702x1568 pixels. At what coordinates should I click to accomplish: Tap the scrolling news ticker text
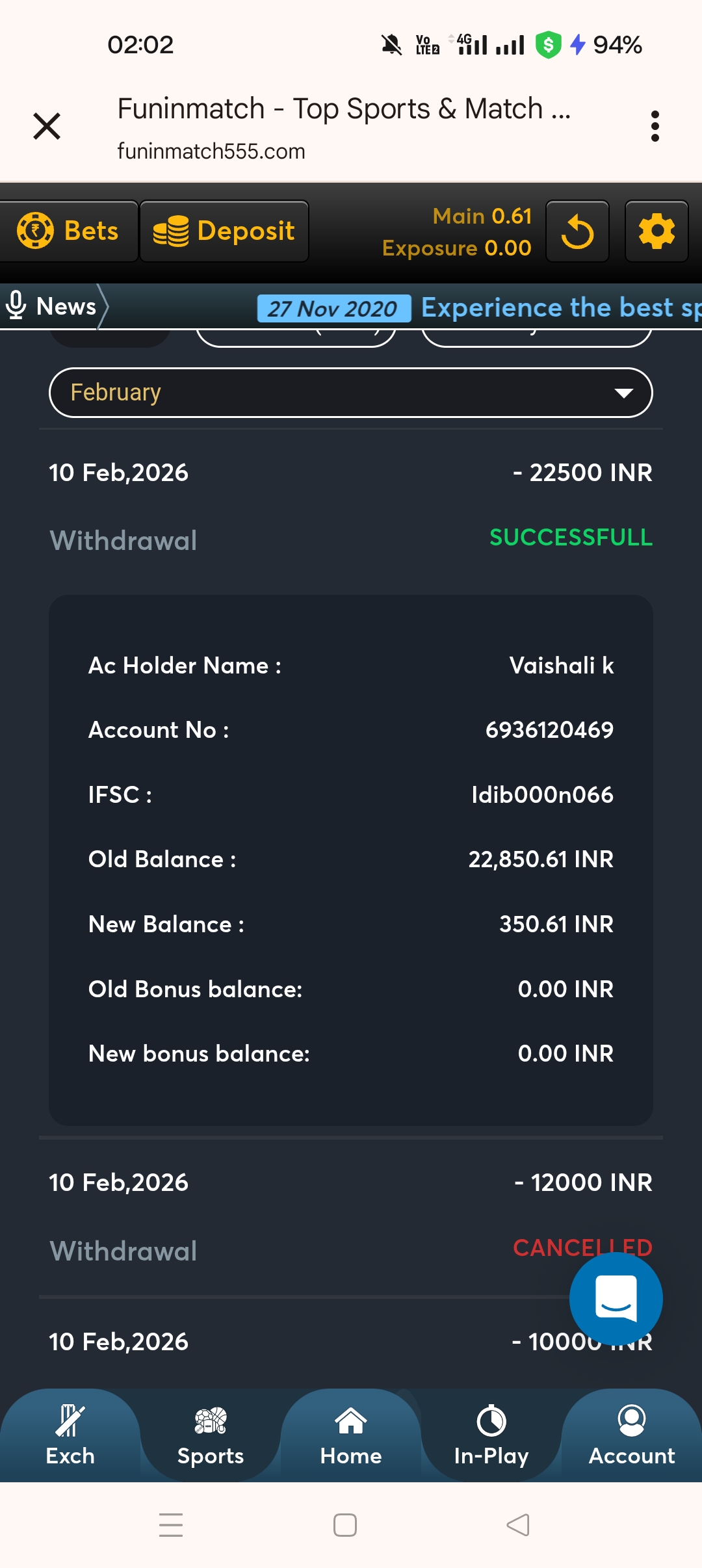click(559, 307)
